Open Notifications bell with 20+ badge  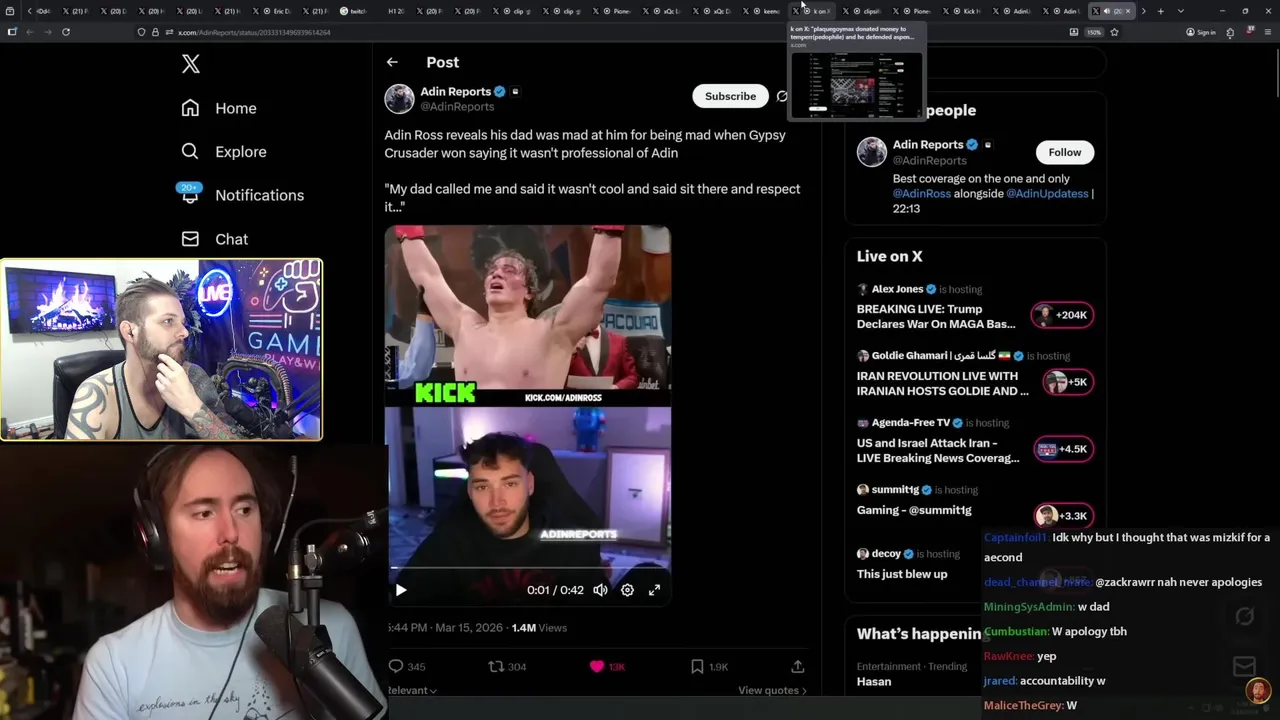click(x=190, y=194)
